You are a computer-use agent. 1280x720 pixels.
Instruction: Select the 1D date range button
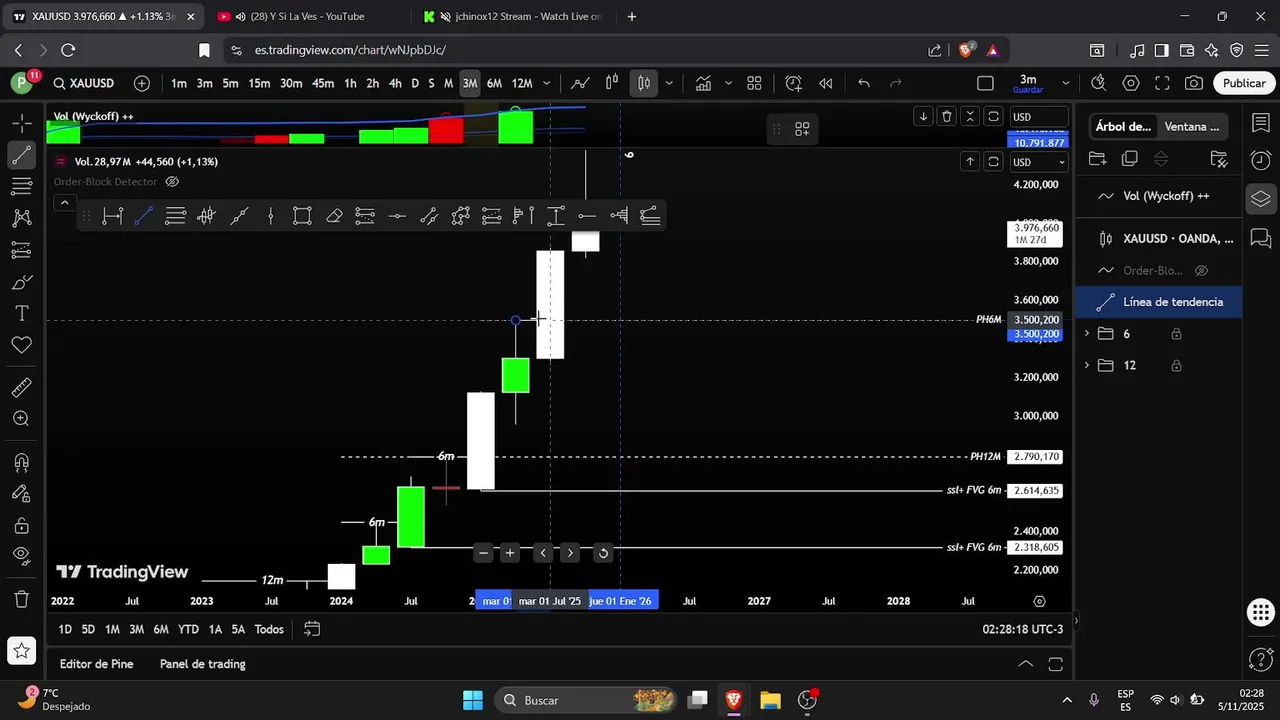tap(65, 629)
